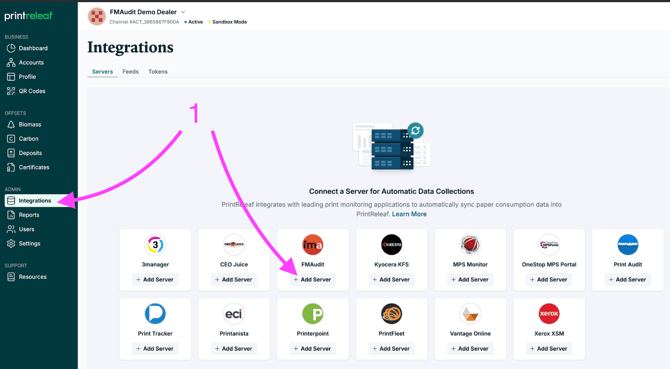Select the Integrations database icon
Screen dimensions: 670x369
pos(11,201)
